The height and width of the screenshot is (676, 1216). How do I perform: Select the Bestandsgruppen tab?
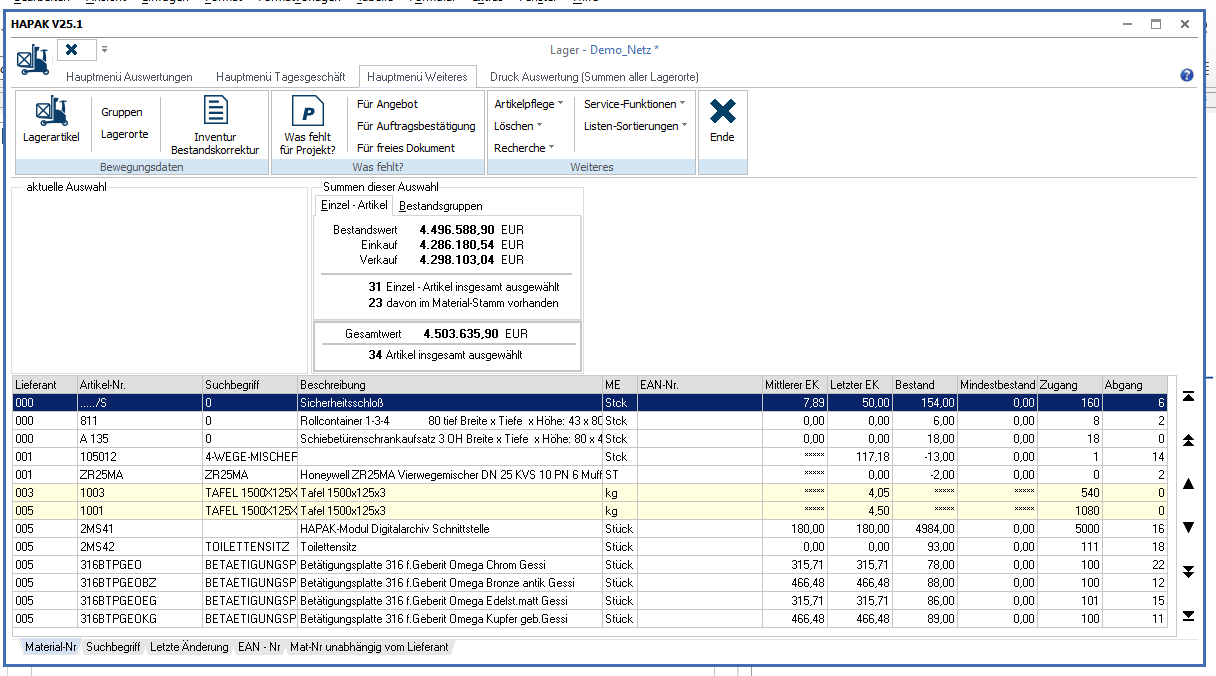tap(440, 206)
